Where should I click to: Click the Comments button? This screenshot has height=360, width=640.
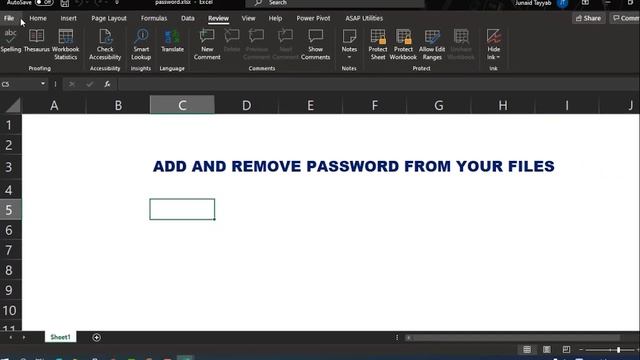pos(625,18)
